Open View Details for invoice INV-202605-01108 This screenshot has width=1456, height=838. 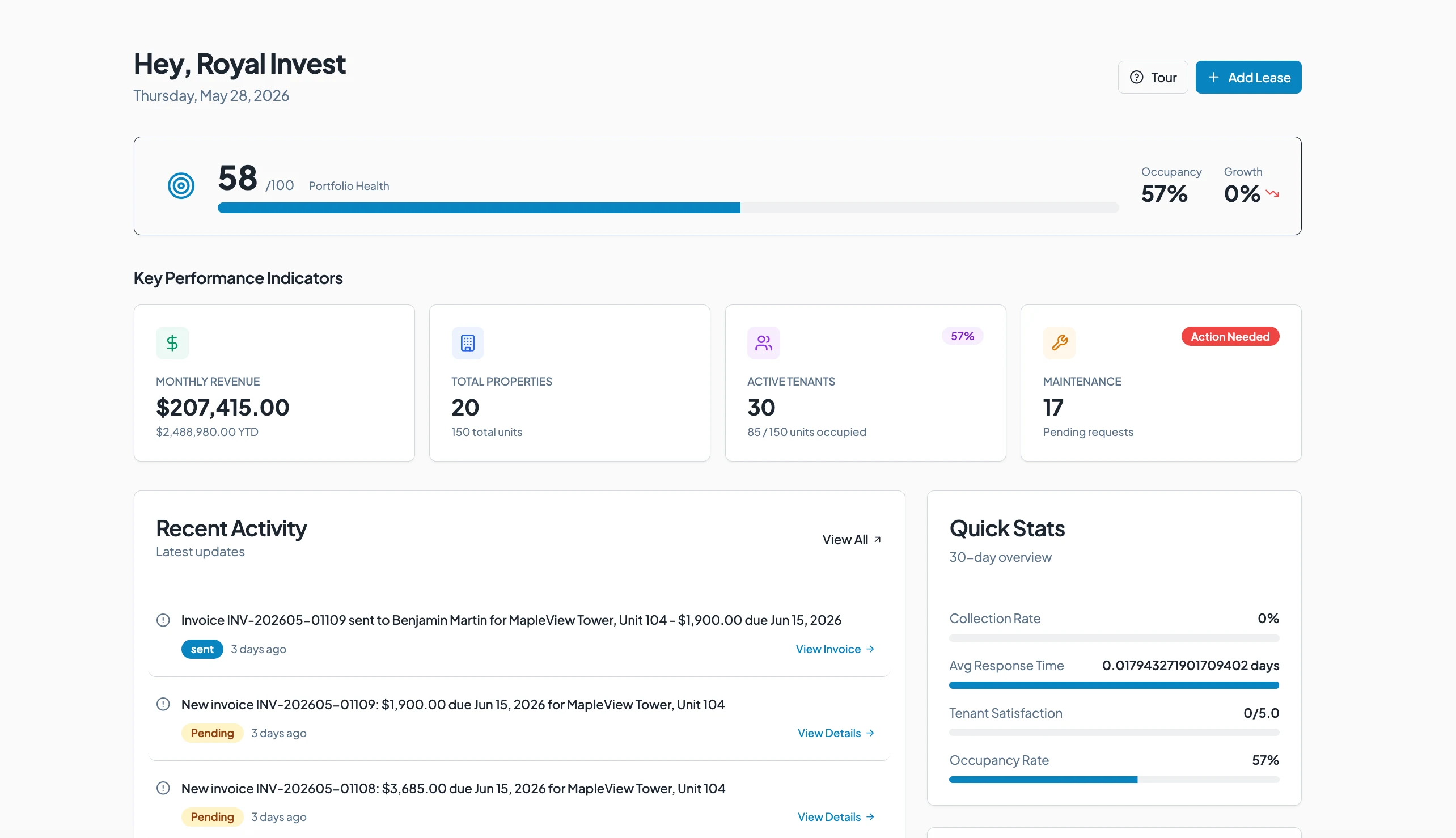(x=836, y=816)
